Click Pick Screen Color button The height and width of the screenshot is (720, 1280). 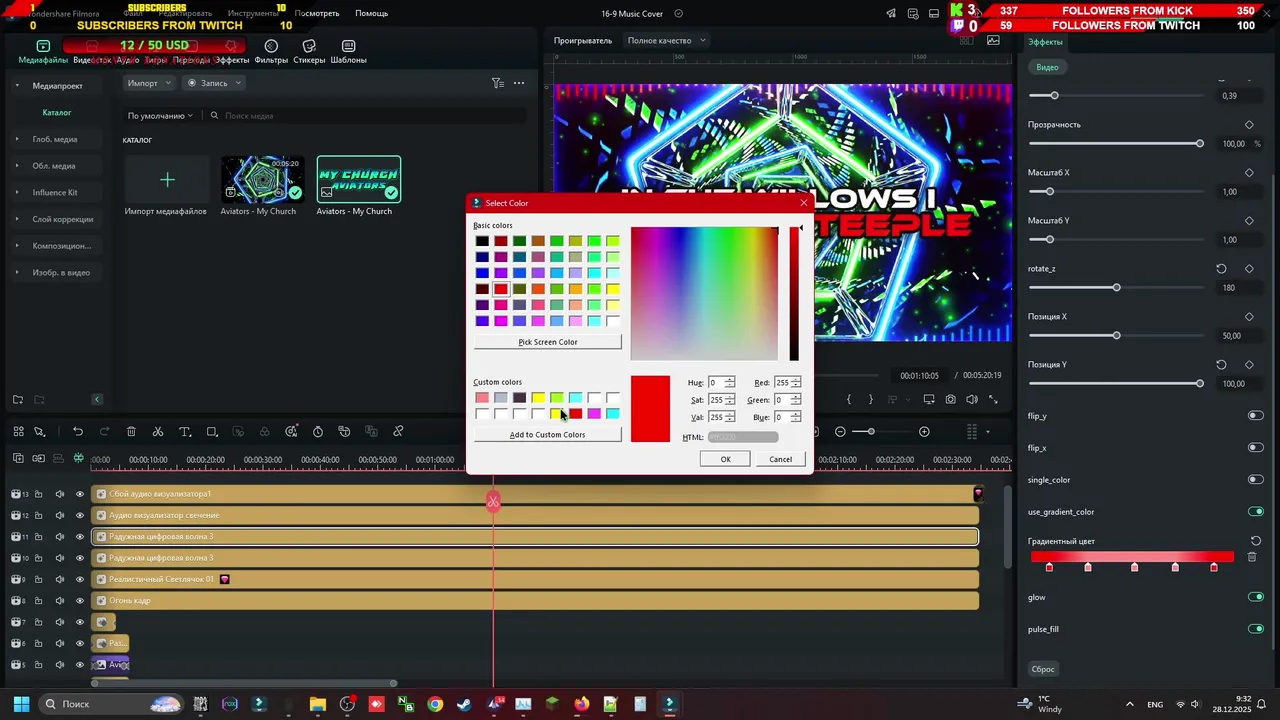point(547,342)
